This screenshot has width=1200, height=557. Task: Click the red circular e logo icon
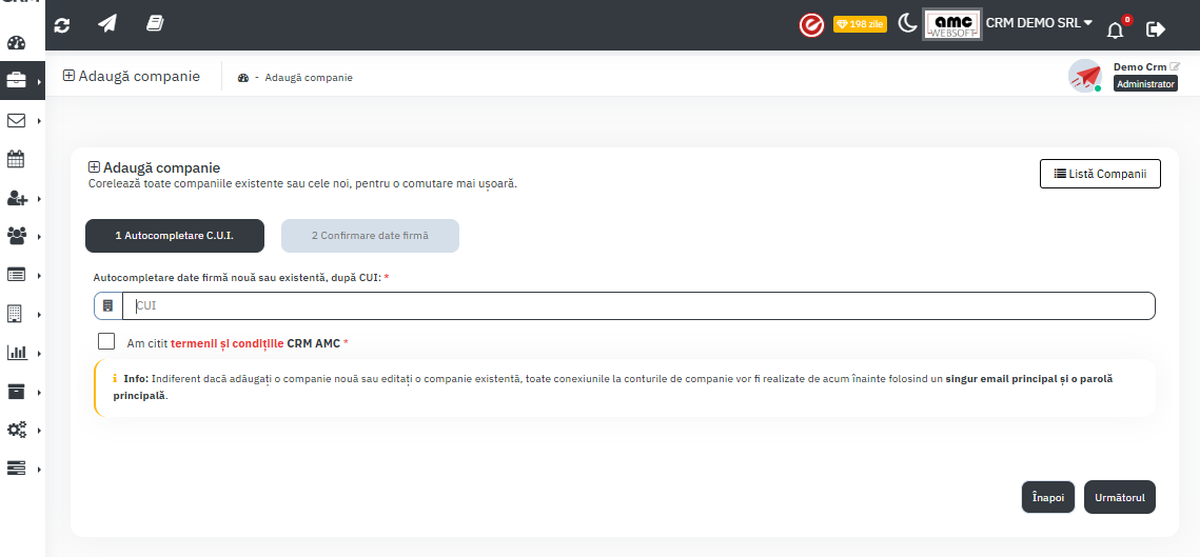pos(811,25)
